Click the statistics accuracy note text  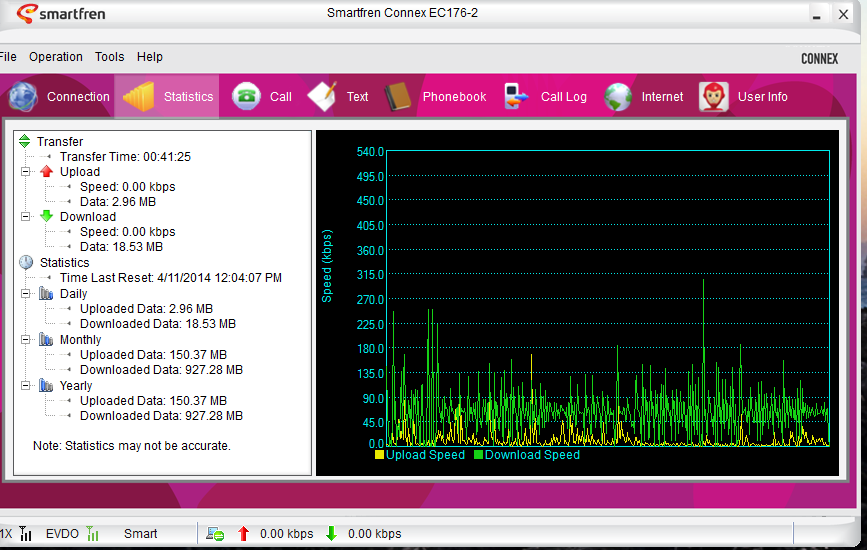tap(132, 446)
